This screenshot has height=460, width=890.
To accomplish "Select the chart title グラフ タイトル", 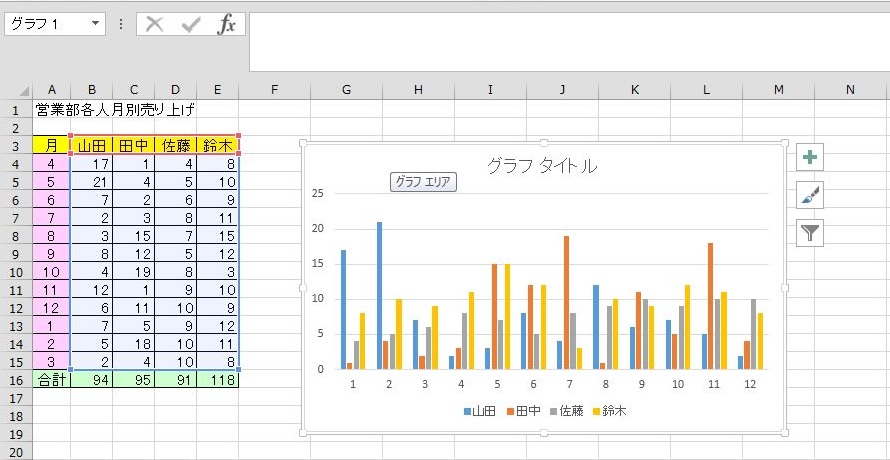I will tap(541, 167).
